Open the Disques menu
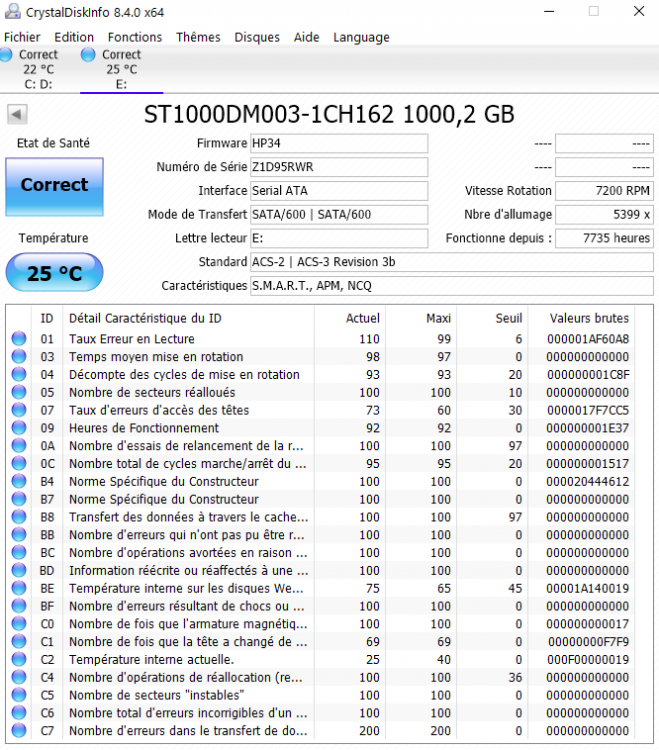The image size is (659, 750). [257, 37]
